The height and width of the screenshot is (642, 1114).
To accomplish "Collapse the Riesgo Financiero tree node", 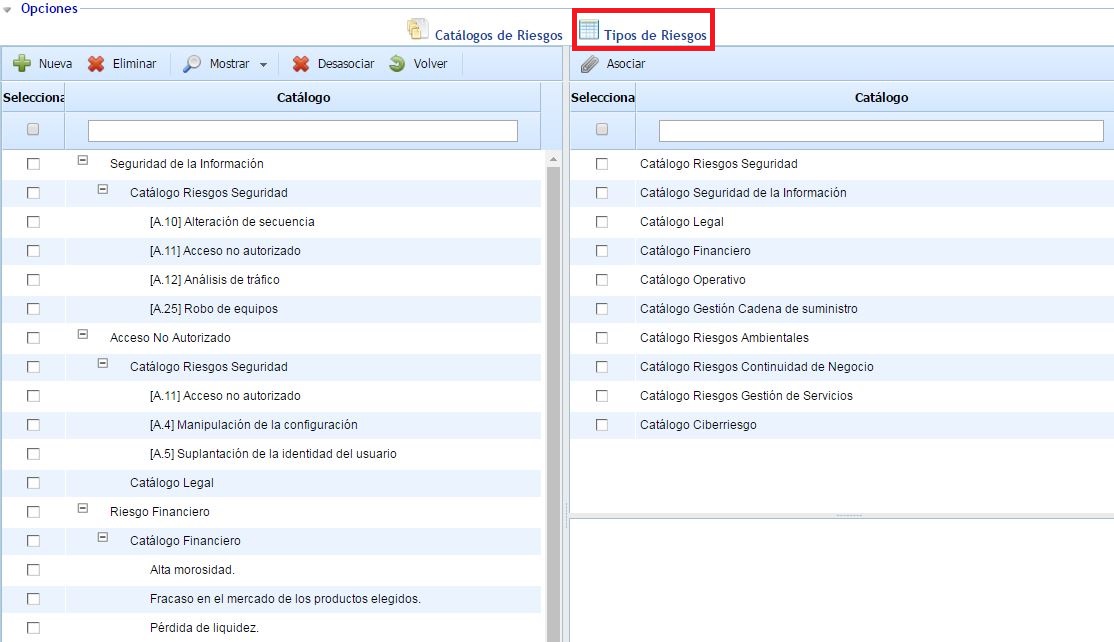I will pyautogui.click(x=83, y=508).
